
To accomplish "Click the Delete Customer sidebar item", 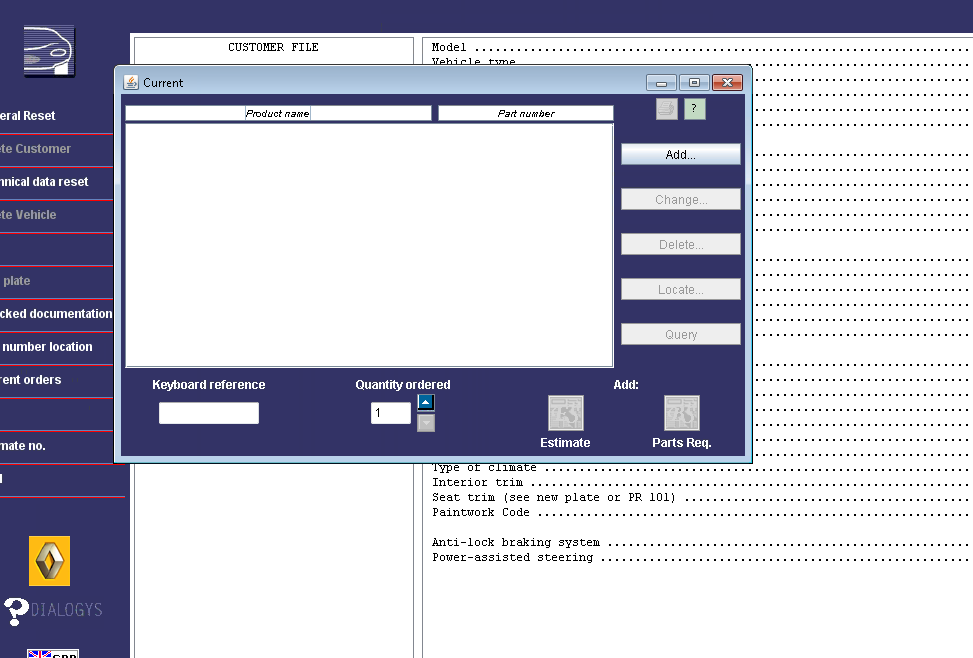I will point(35,149).
